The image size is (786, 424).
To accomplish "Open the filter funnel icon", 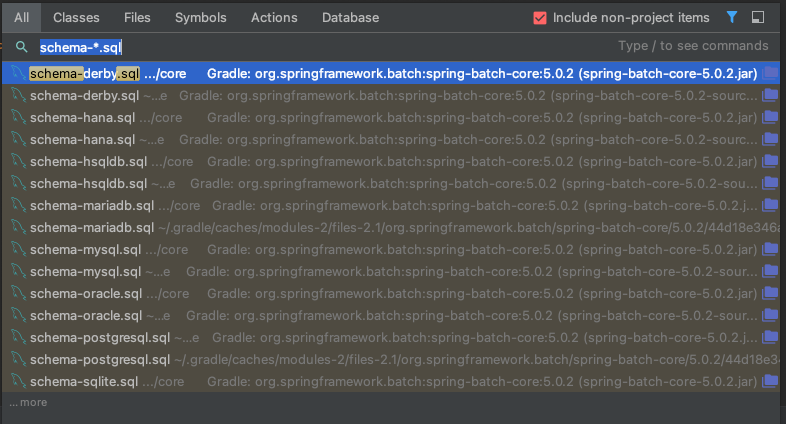I will 732,18.
